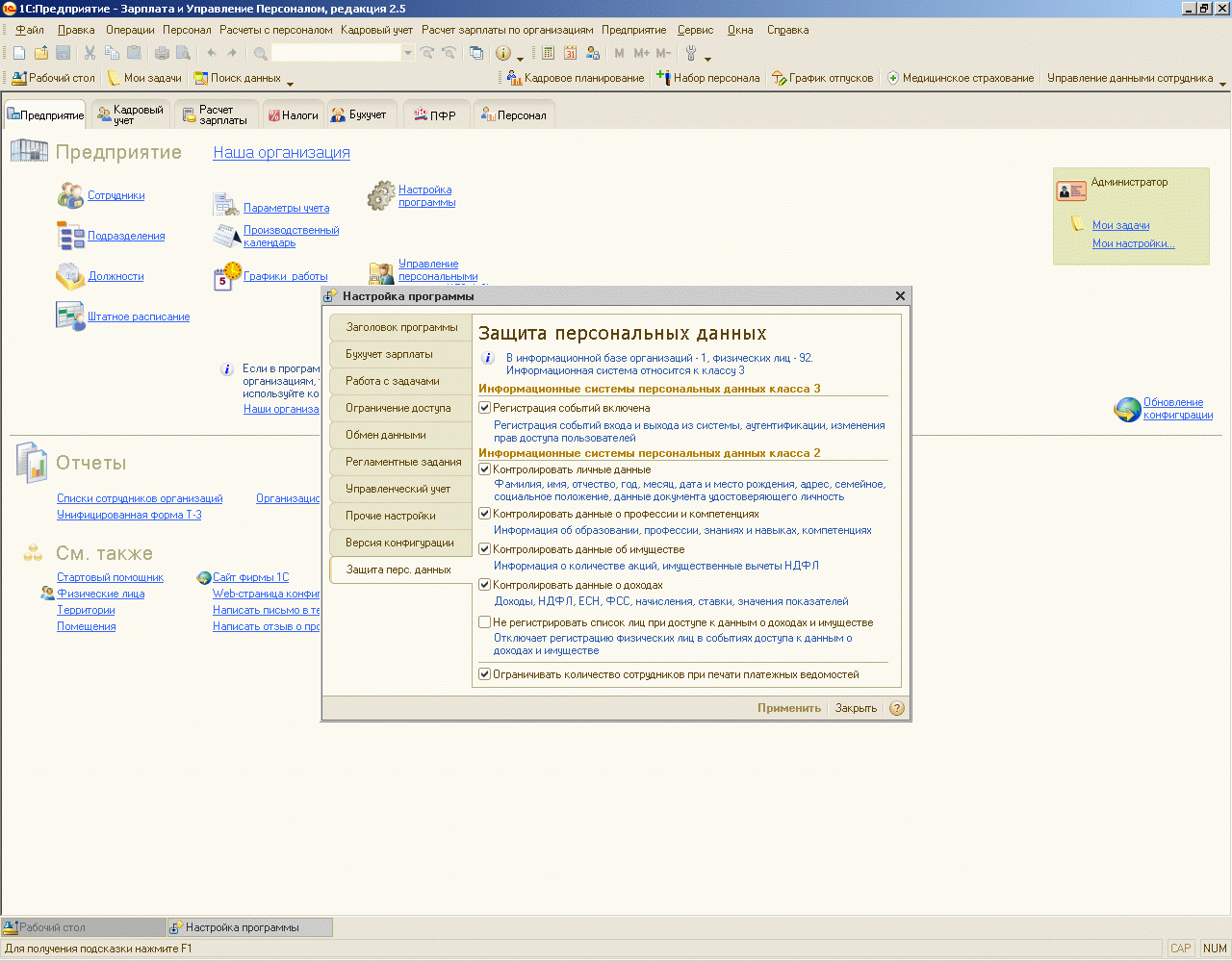The image size is (1232, 962).
Task: Open Набор персонала from the toolbar
Action: 707,78
